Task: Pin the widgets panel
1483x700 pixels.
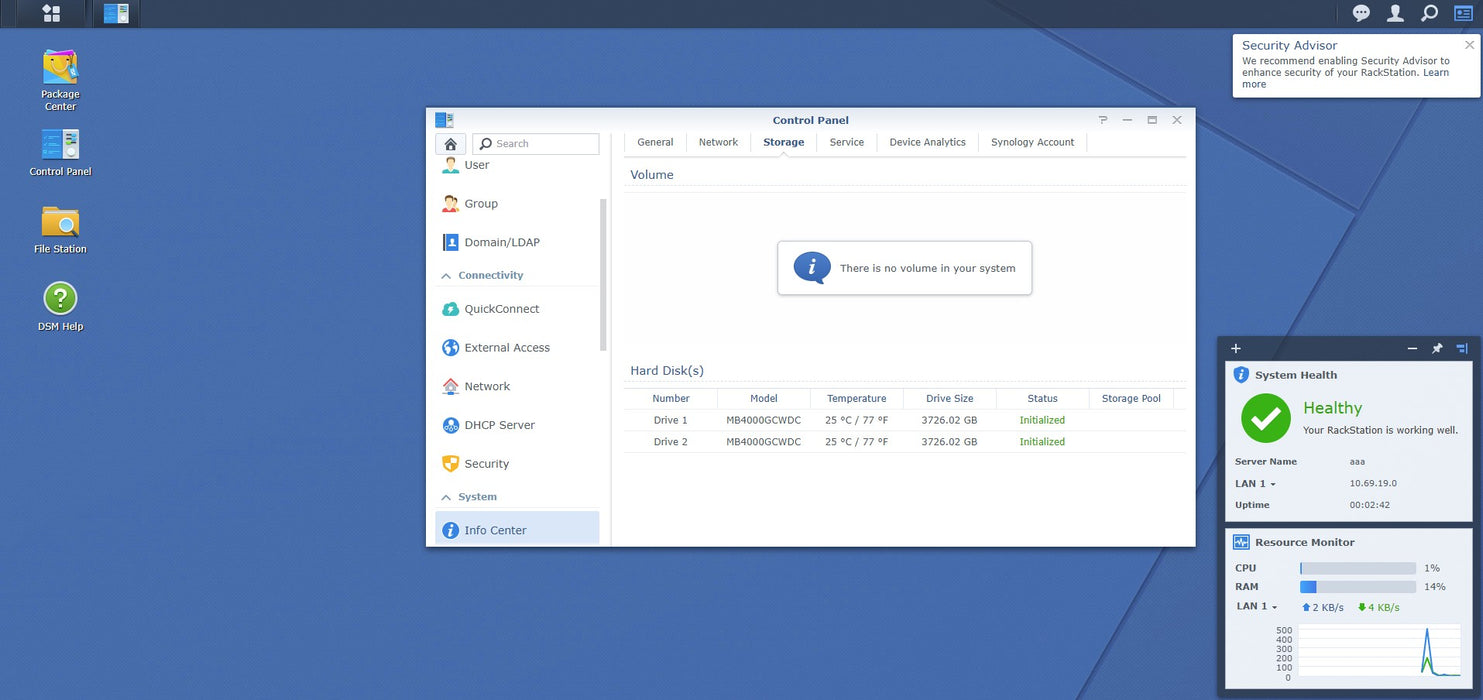Action: 1437,348
